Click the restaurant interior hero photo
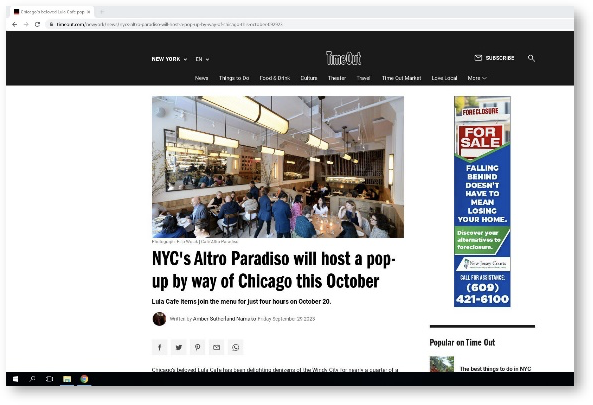Viewport: 593px width, 405px height. tap(278, 167)
